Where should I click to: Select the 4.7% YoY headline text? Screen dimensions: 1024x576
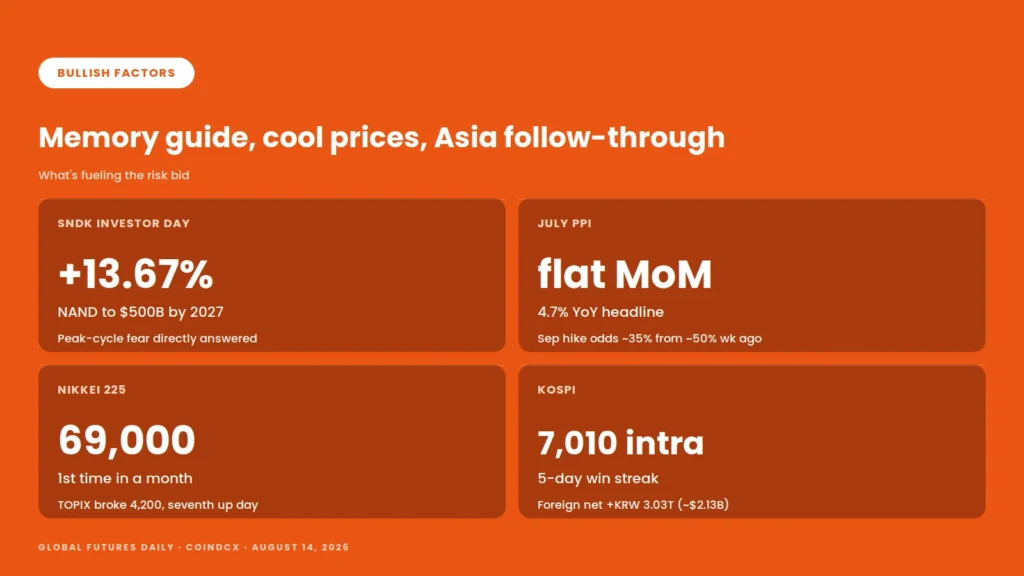pos(601,312)
